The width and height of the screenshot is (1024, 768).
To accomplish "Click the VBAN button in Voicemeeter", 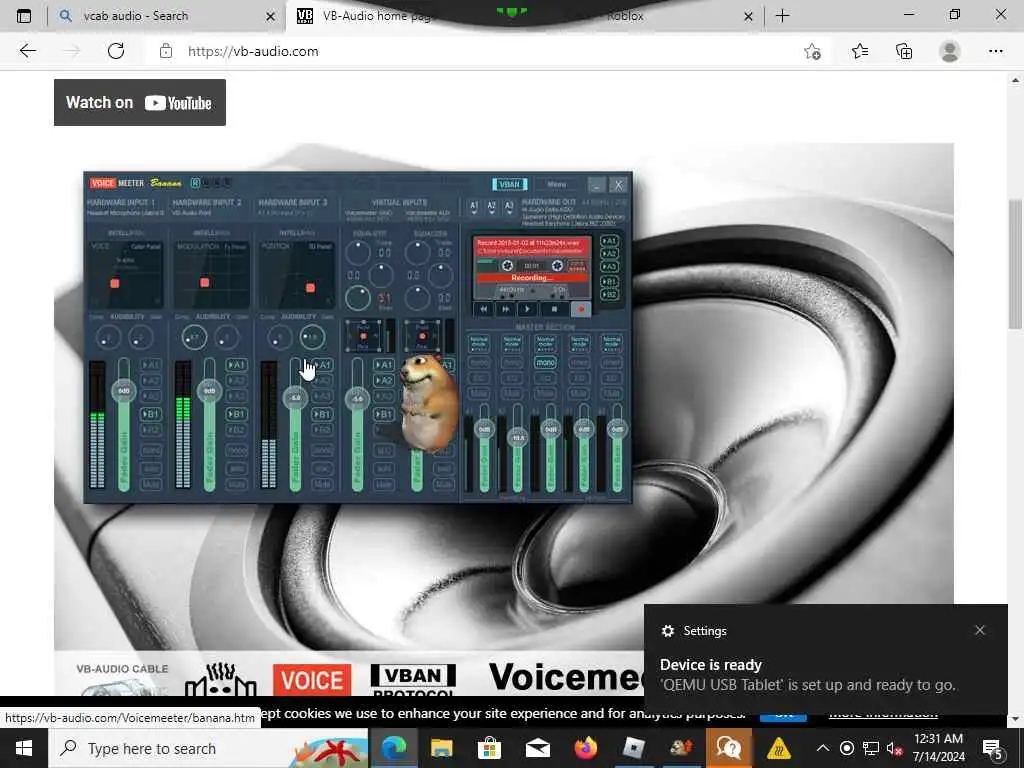I will (x=509, y=184).
